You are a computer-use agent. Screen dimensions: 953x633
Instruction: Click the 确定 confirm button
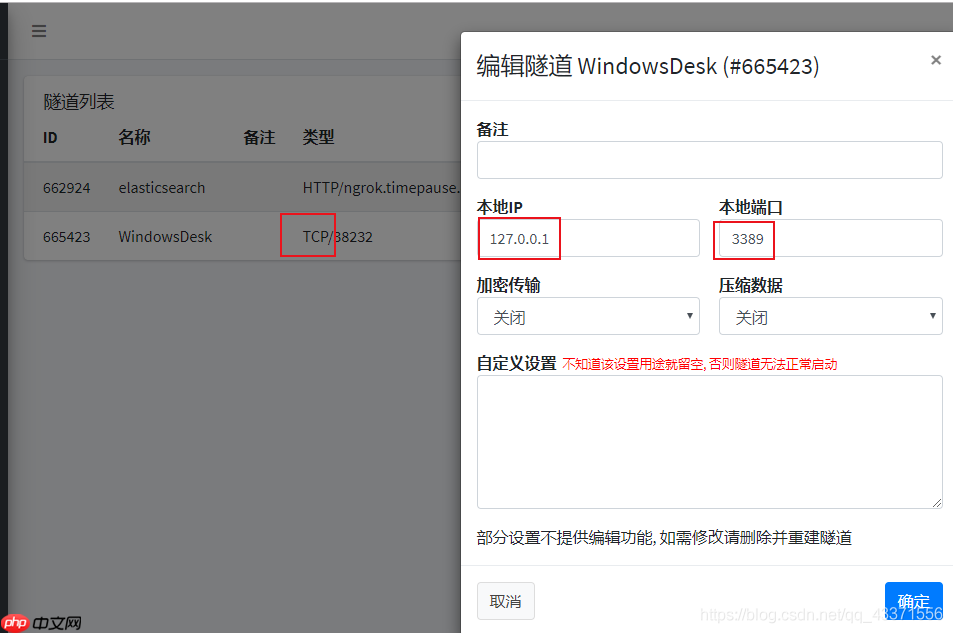point(913,600)
